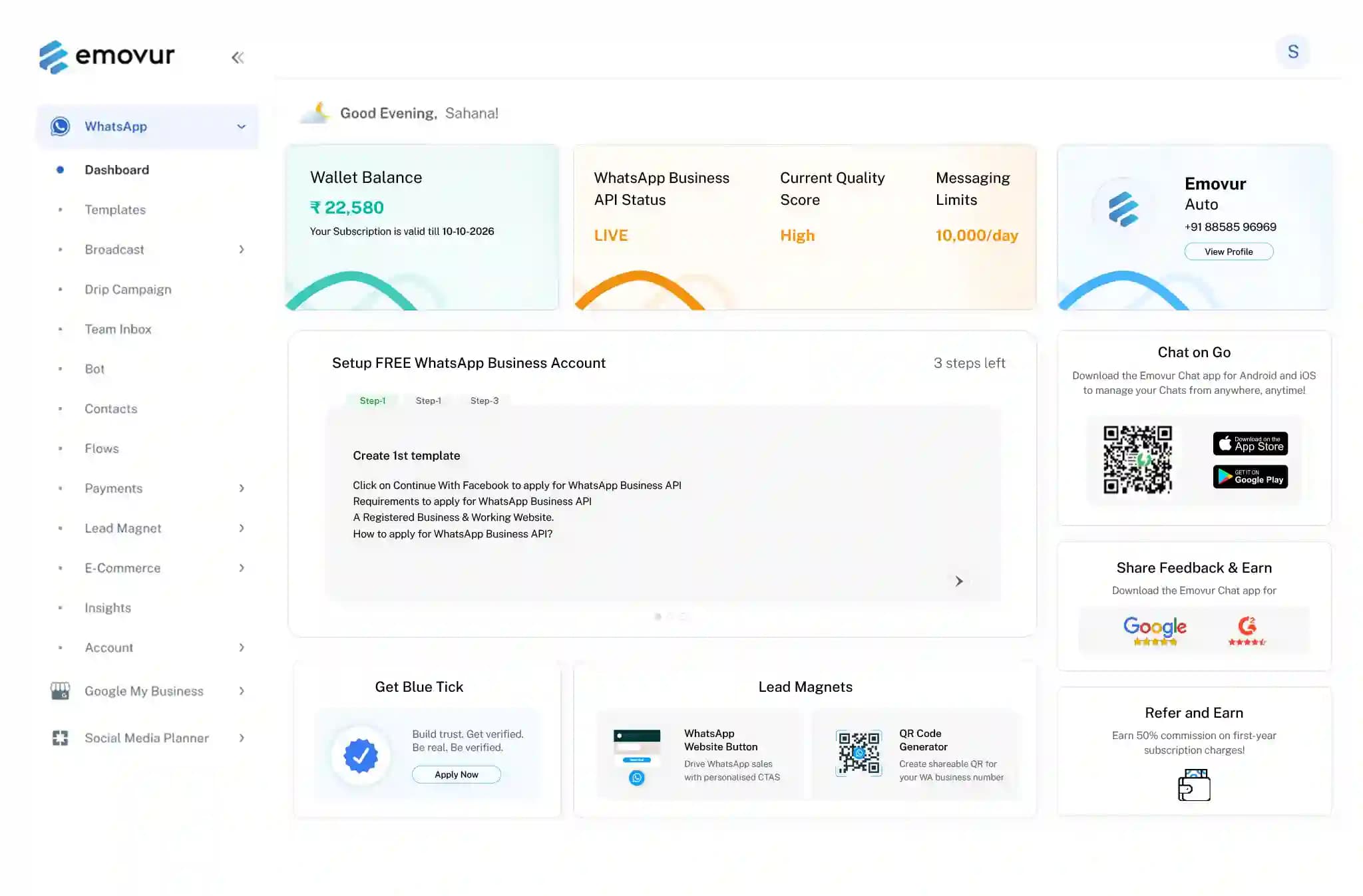This screenshot has width=1363, height=896.
Task: Click the Social Media Planner icon
Action: pyautogui.click(x=60, y=738)
